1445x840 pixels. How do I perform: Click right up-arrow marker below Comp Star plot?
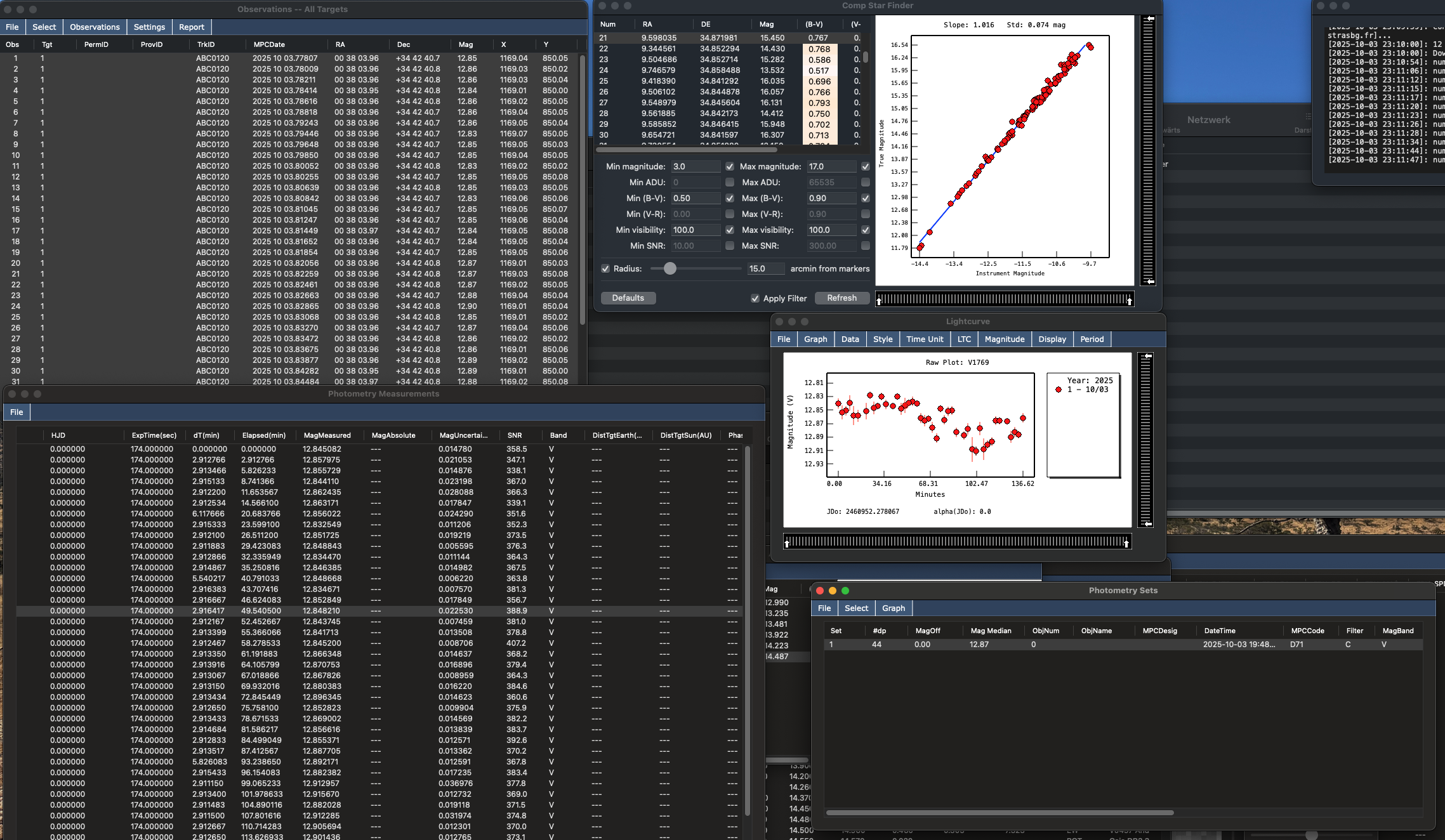(1130, 301)
